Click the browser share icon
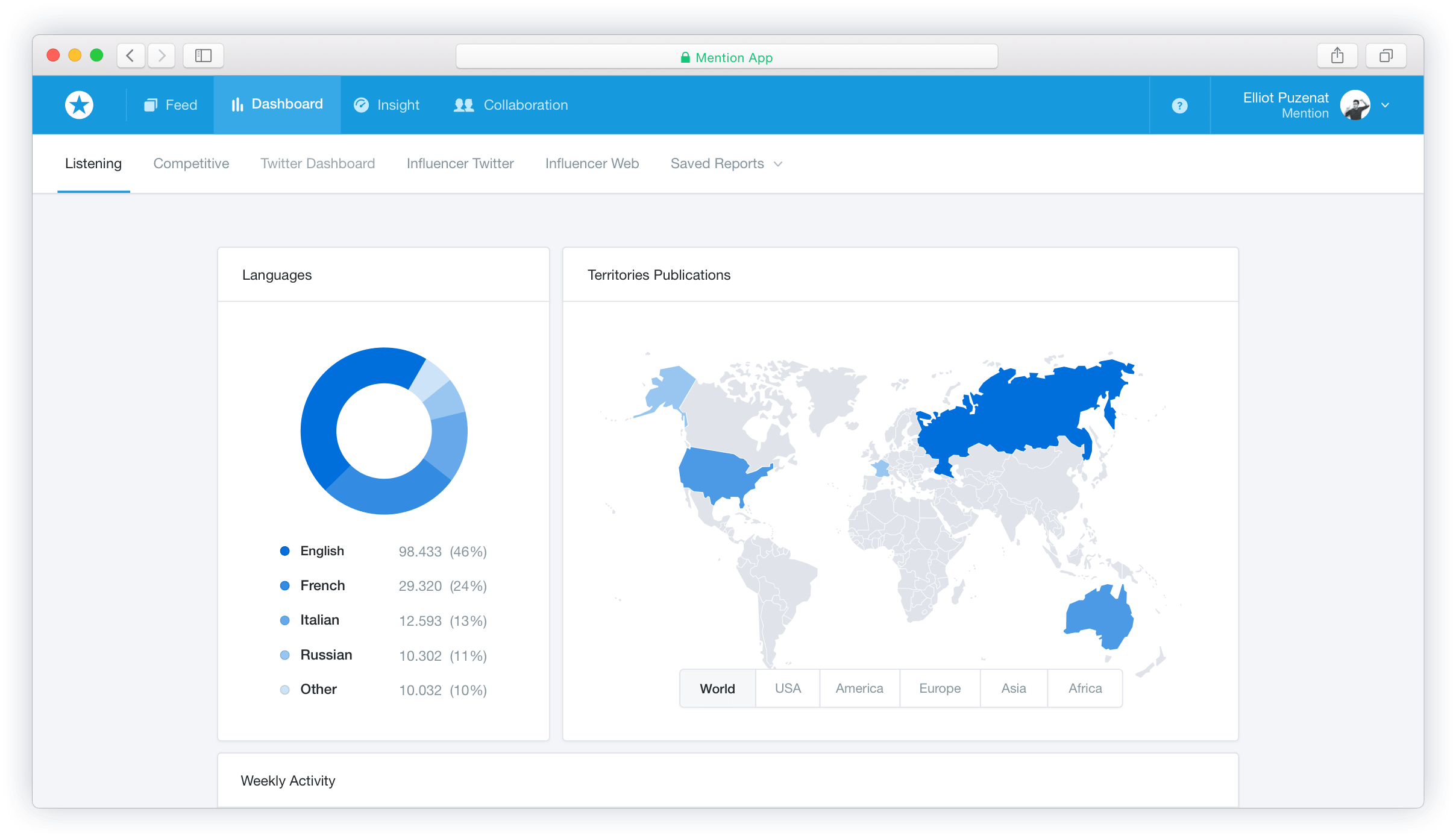Image resolution: width=1456 pixels, height=838 pixels. click(x=1337, y=55)
